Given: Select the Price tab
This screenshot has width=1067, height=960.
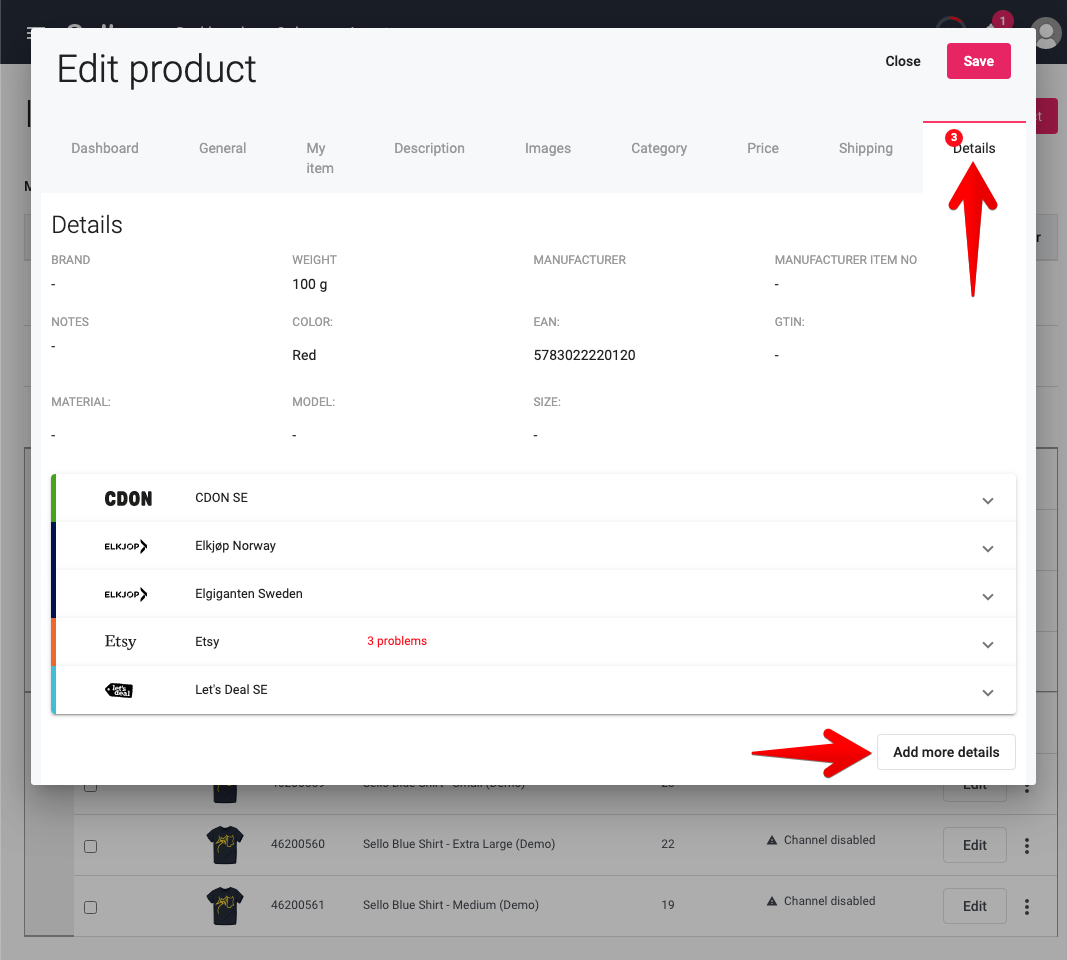Looking at the screenshot, I should (763, 148).
